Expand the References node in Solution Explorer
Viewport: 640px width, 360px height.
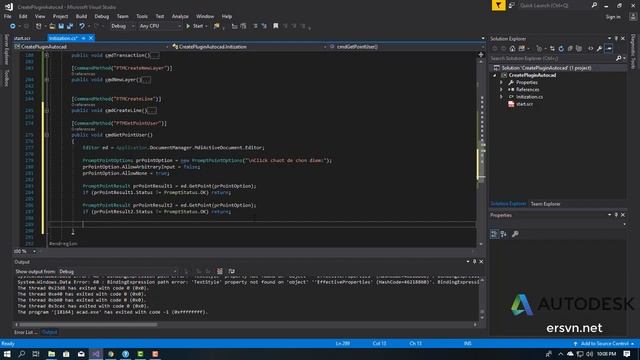click(x=502, y=90)
